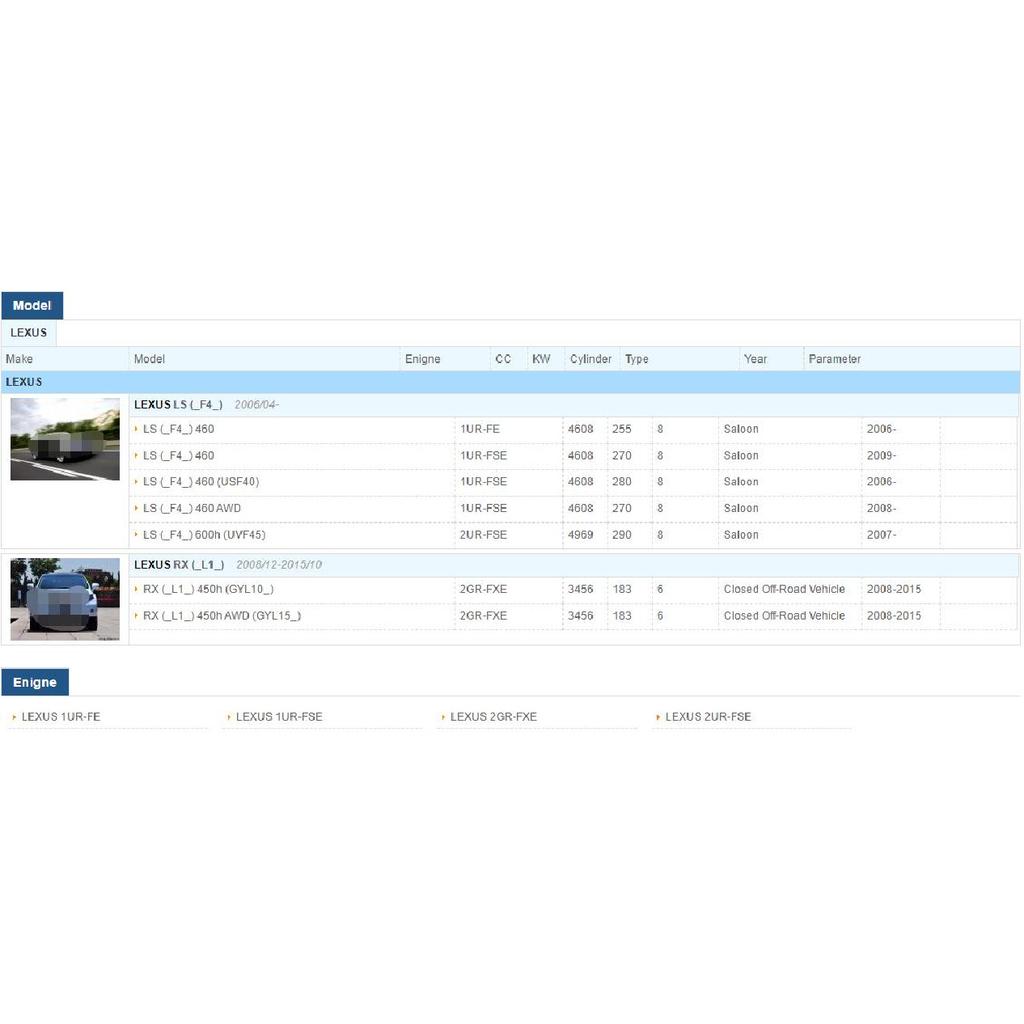Click the arrow bullet beside LEXUS 2GR-FXE
1024x1024 pixels.
click(443, 717)
